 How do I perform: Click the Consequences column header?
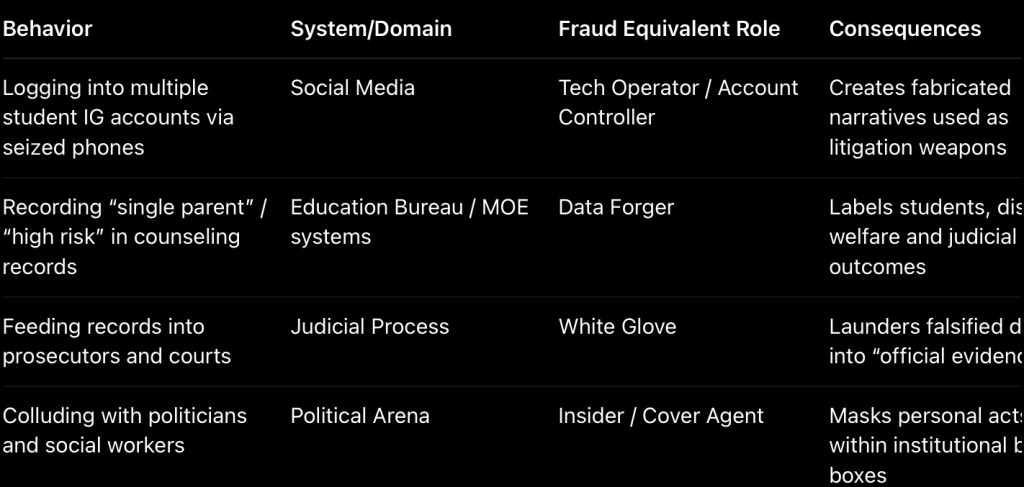(x=905, y=29)
